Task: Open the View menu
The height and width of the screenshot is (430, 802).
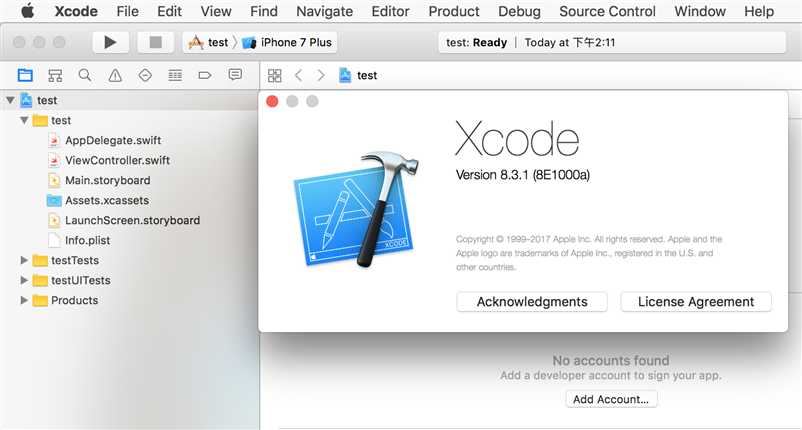Action: coord(216,11)
